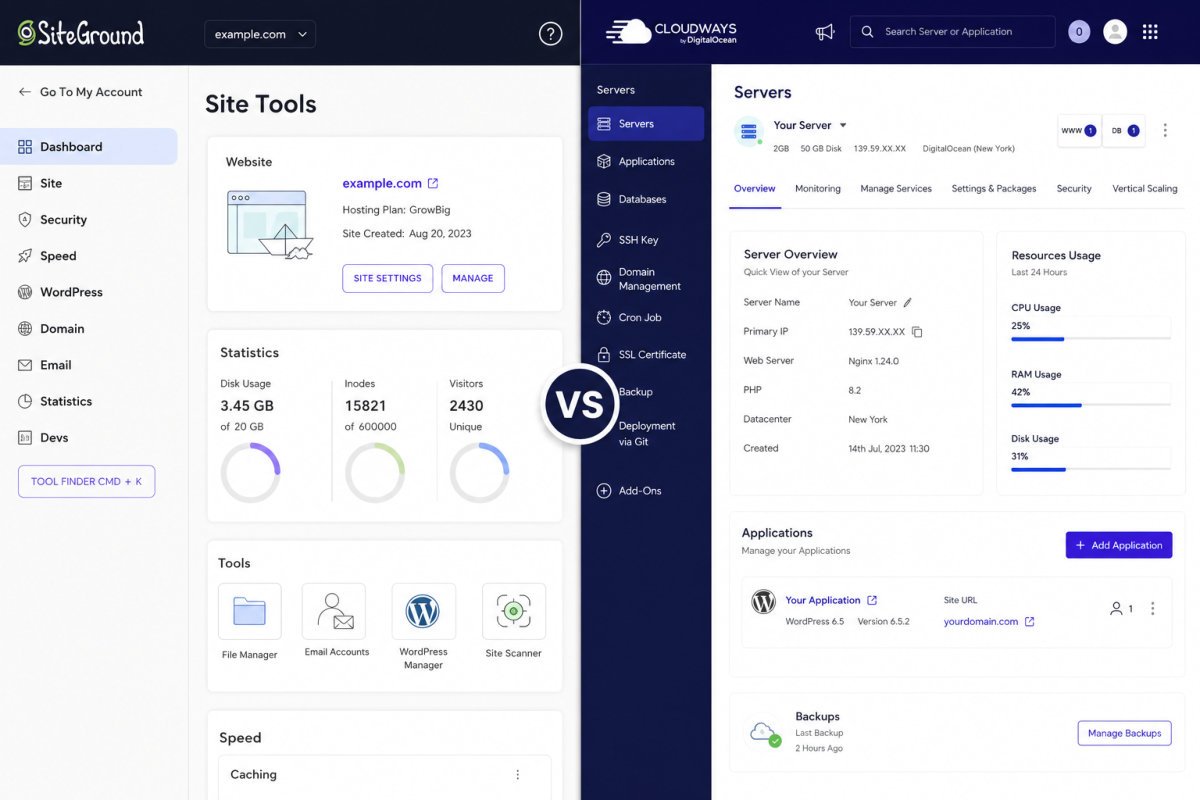
Task: Expand the Your Server dropdown arrow
Action: (x=843, y=125)
